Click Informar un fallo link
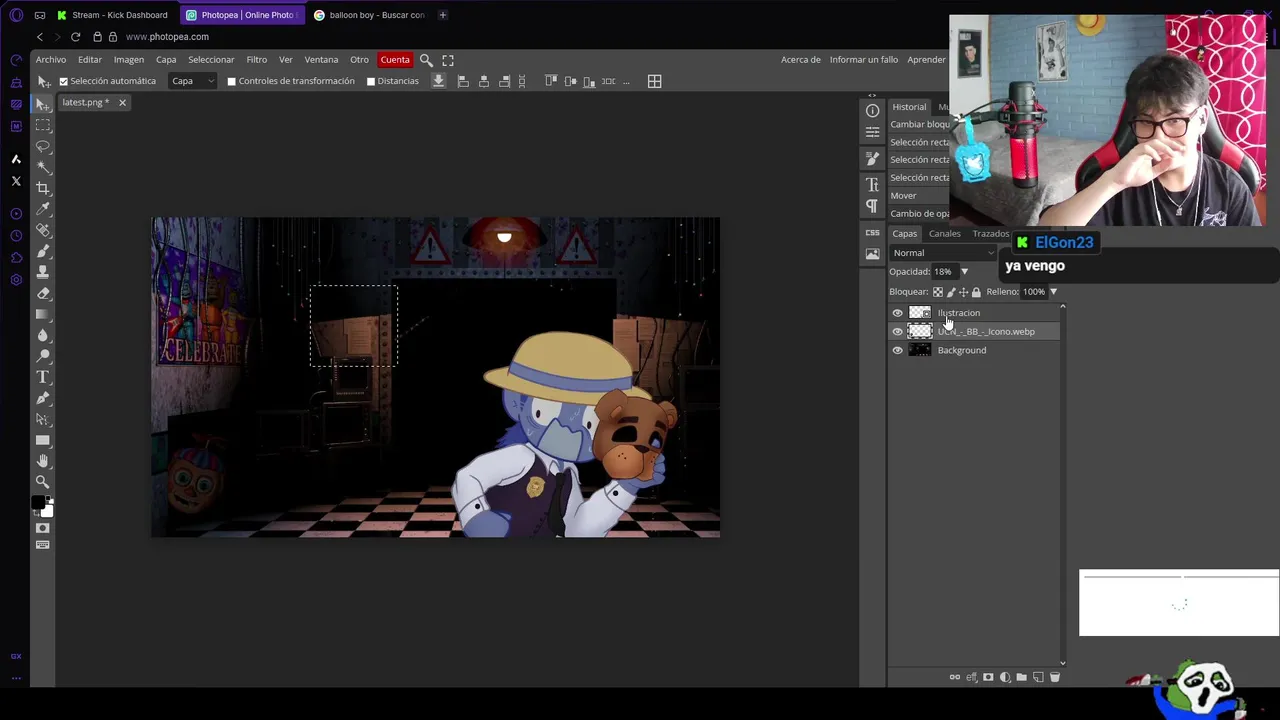 864,60
